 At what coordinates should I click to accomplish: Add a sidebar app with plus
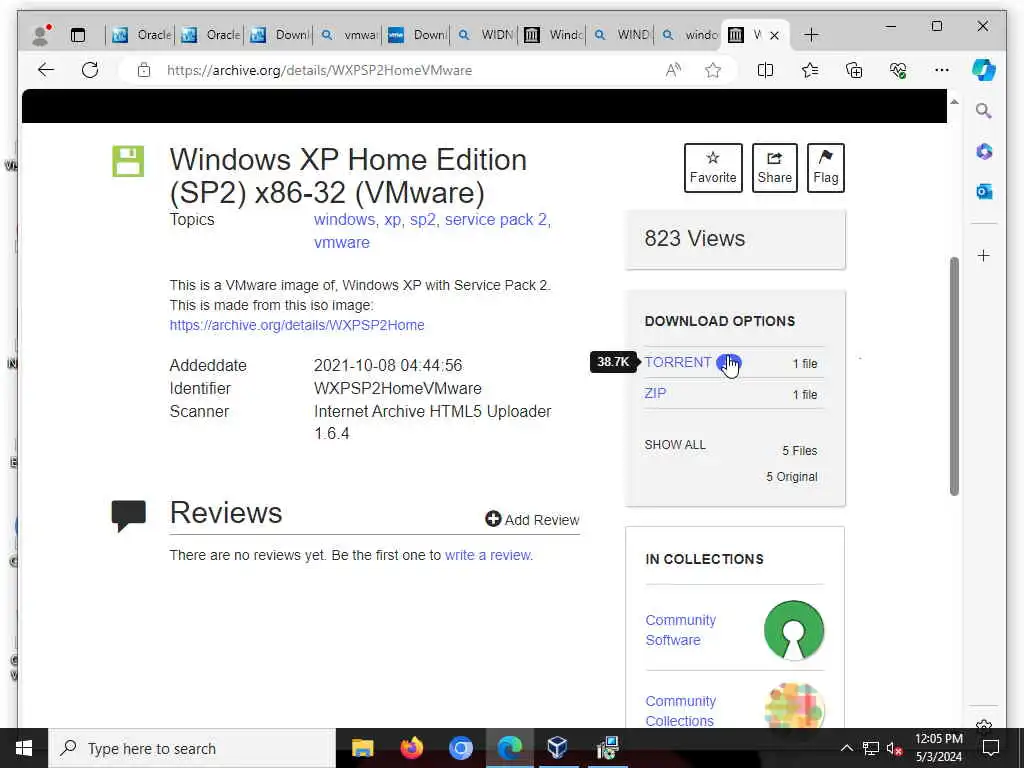click(984, 255)
